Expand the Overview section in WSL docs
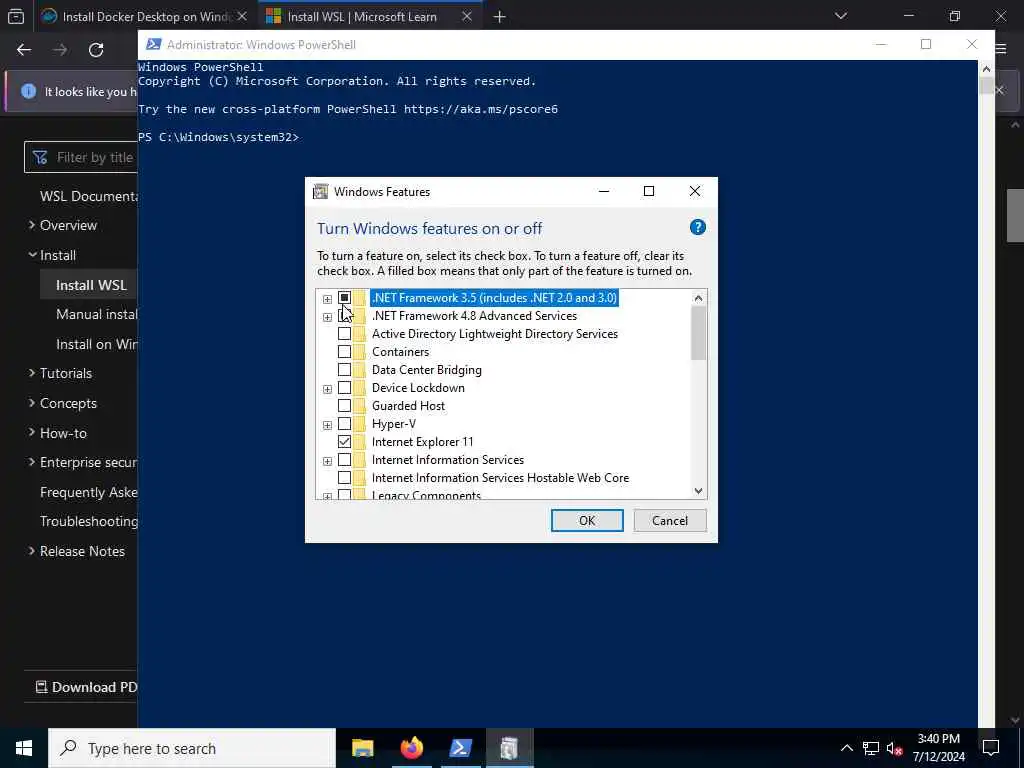 pyautogui.click(x=32, y=225)
